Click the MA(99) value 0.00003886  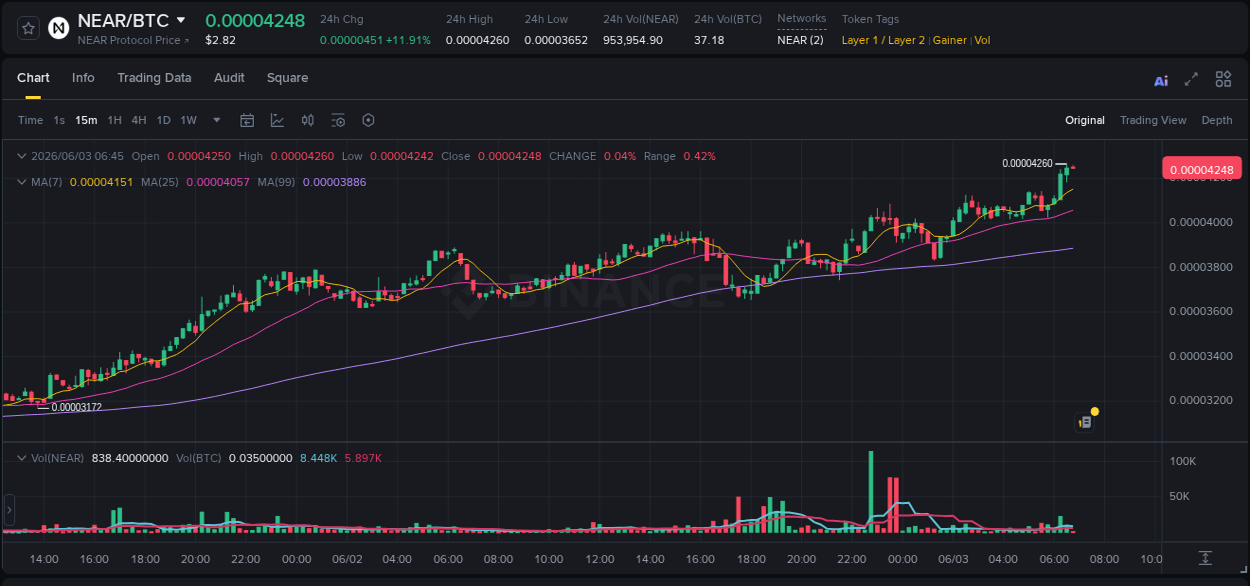coord(334,182)
